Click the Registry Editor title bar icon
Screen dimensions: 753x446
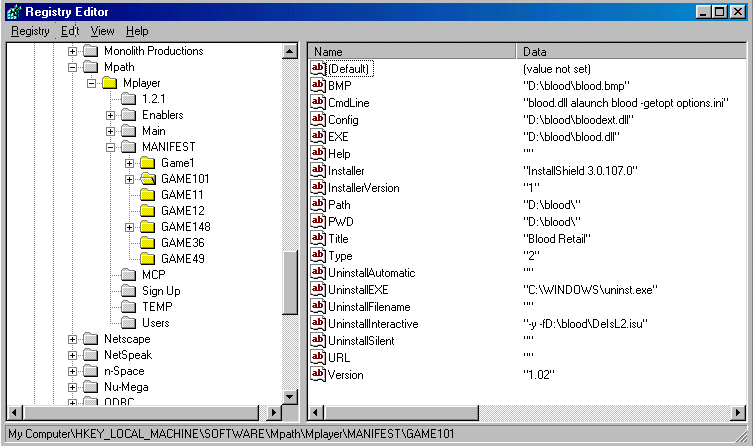(14, 12)
